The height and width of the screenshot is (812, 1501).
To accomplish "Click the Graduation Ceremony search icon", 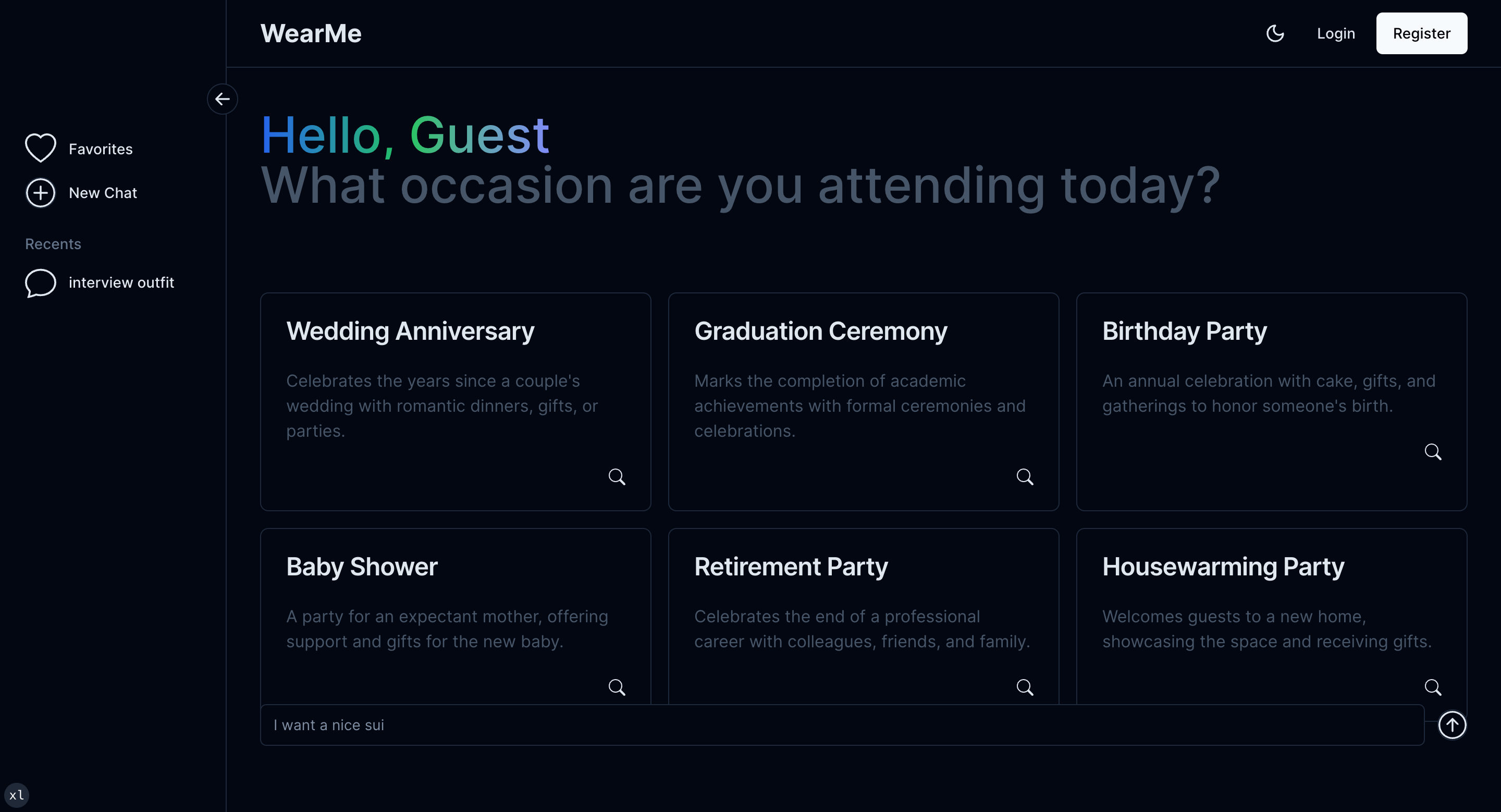I will 1024,476.
